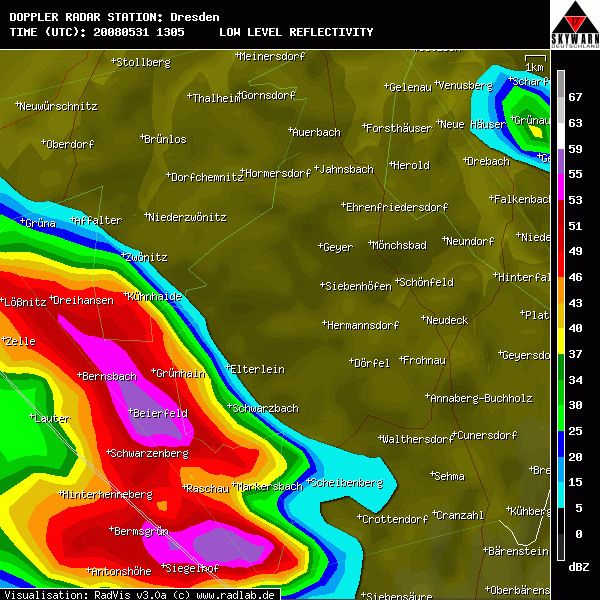
Task: Click the 63 dBZ legend value
Action: [x=575, y=123]
